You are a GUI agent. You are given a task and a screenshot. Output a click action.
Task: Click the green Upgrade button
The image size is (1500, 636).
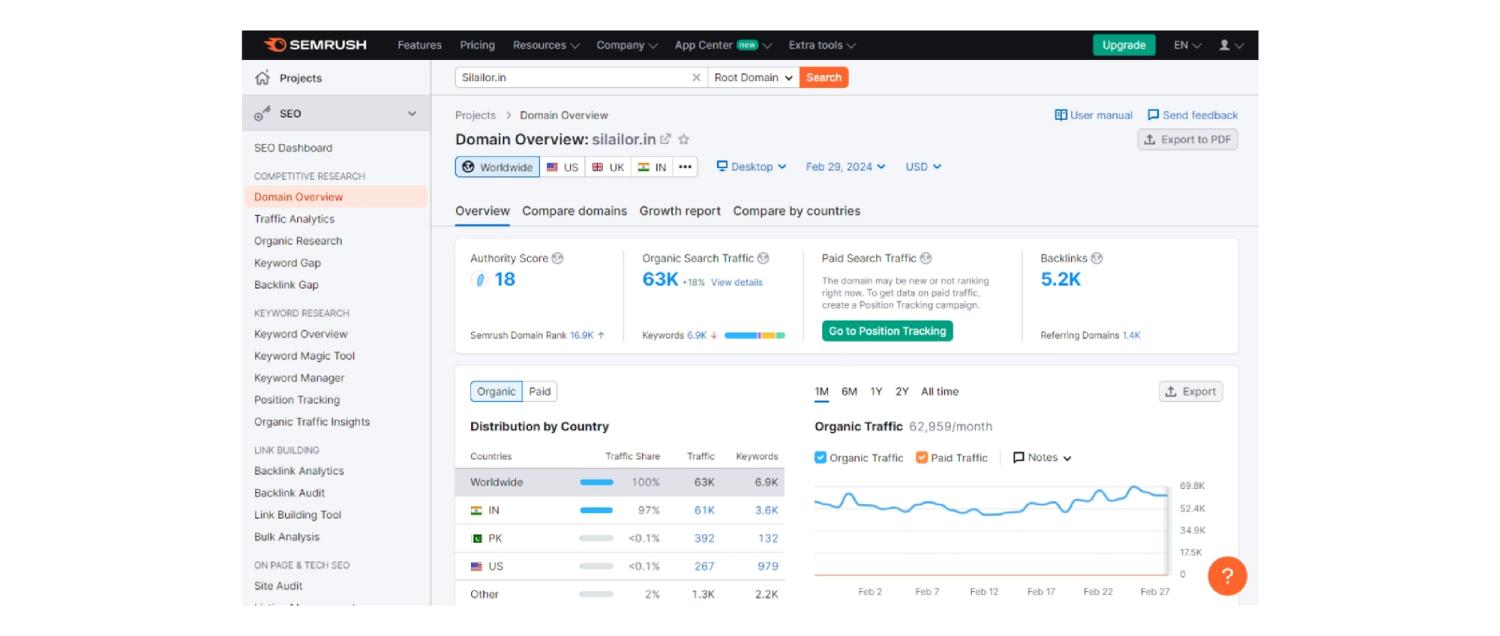tap(1124, 45)
